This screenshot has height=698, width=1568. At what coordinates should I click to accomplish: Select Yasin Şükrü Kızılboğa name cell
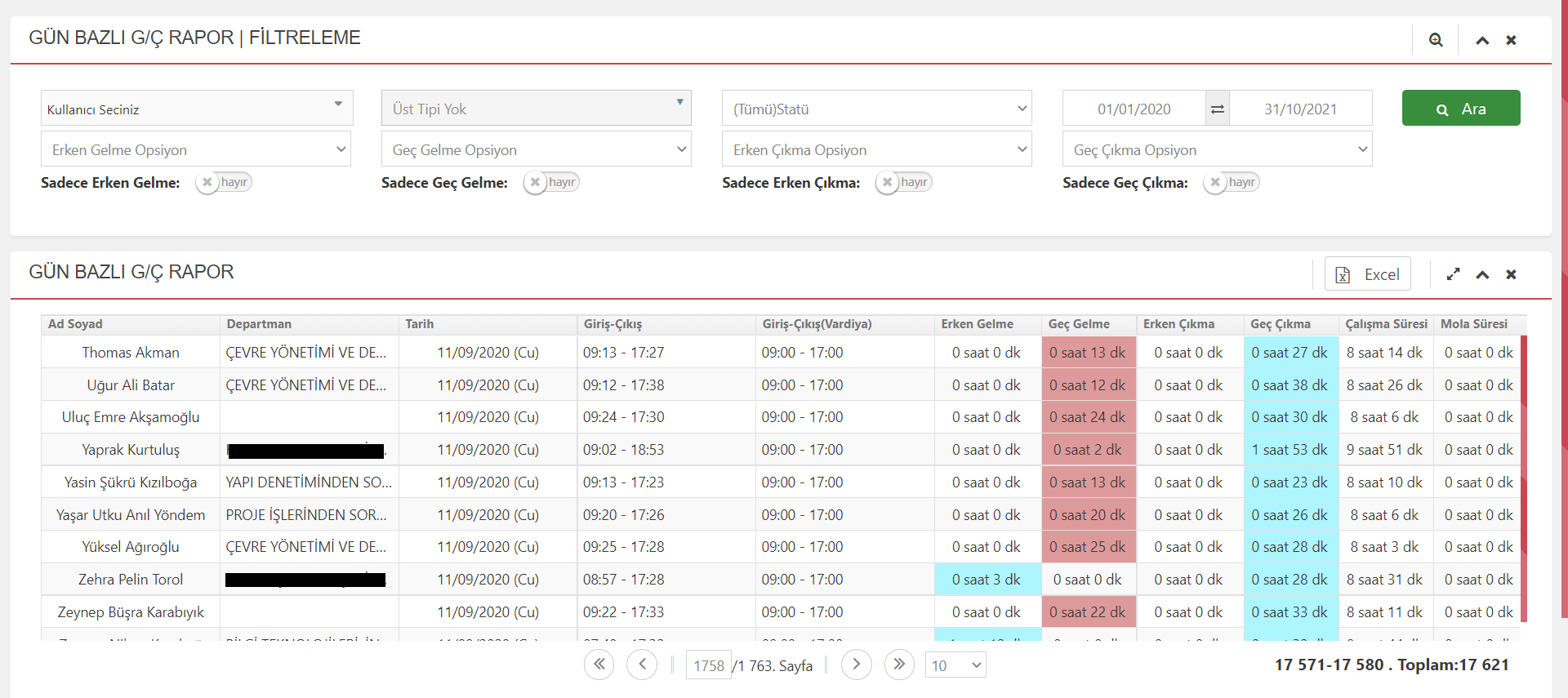[x=131, y=482]
